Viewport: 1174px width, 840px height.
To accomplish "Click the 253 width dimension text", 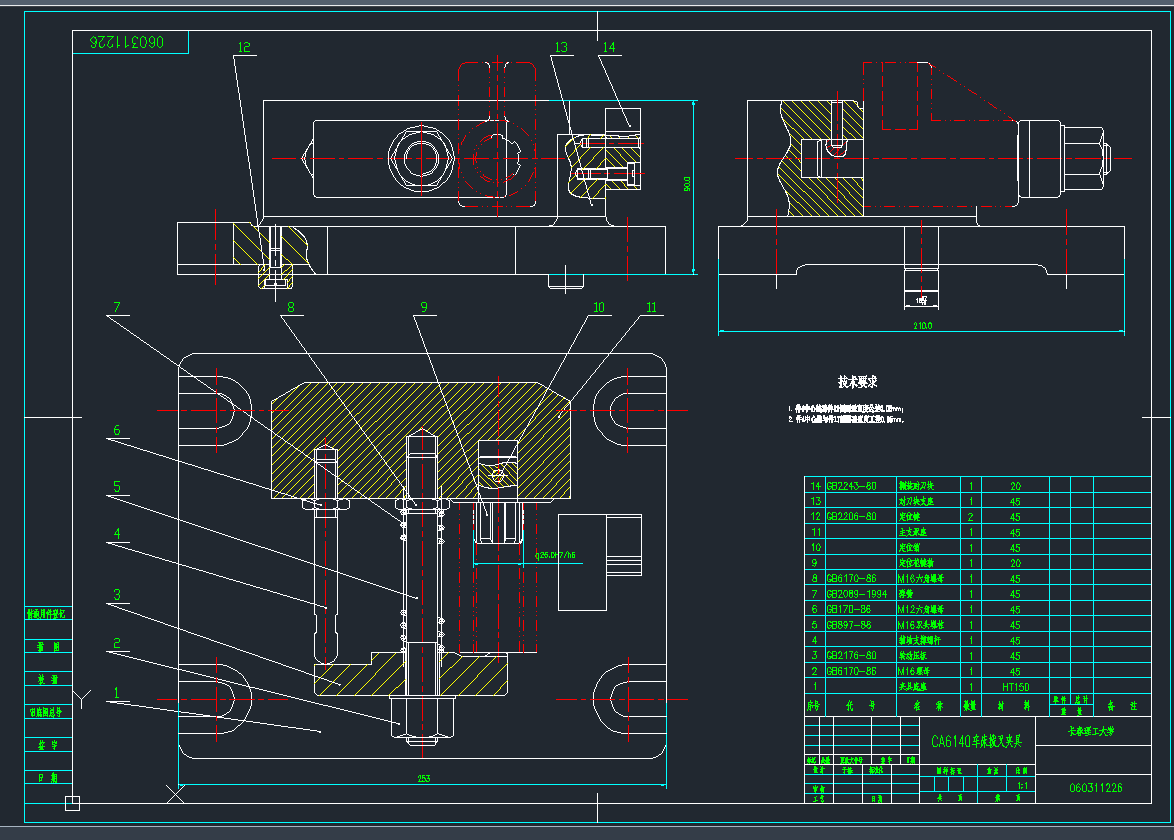I will tap(423, 778).
